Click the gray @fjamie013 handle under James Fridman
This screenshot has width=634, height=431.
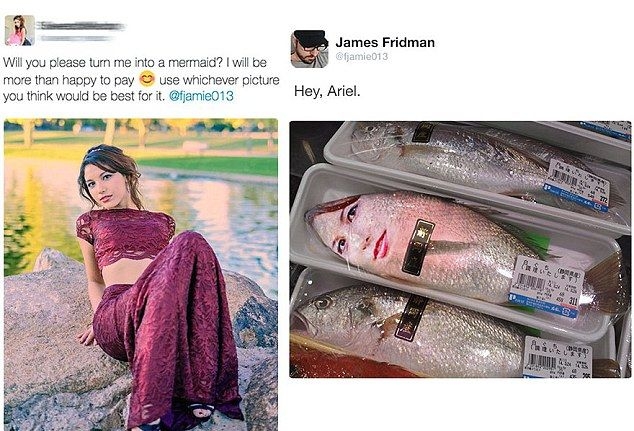[x=361, y=57]
